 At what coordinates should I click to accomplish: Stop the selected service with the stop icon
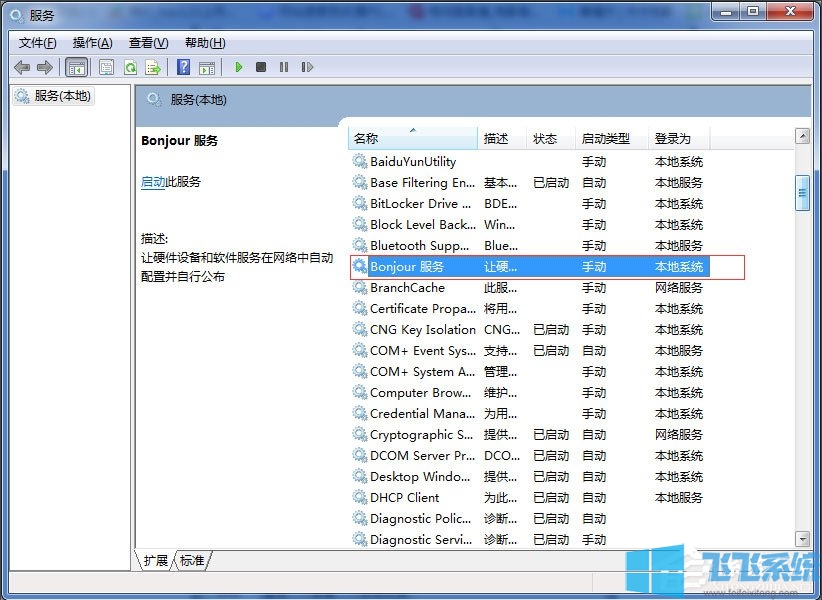point(261,67)
